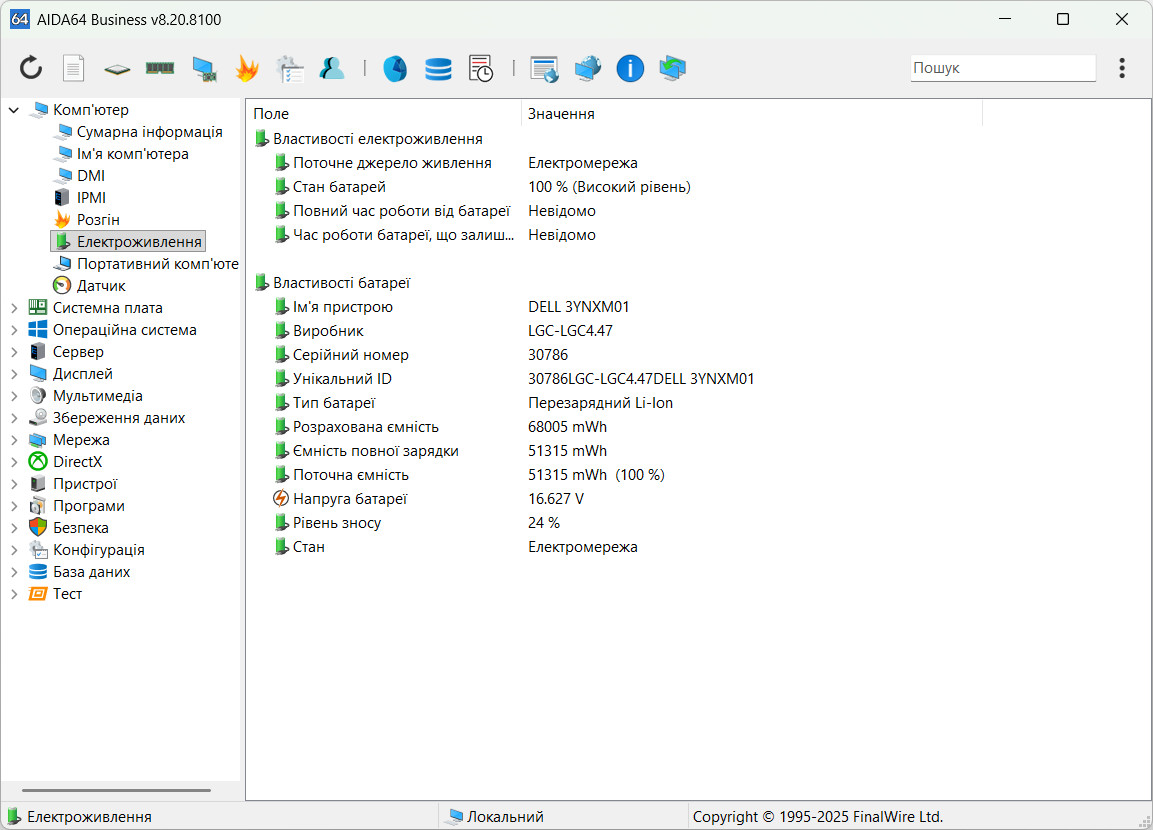The width and height of the screenshot is (1153, 830).
Task: Expand the Системна плата tree node
Action: (x=14, y=308)
